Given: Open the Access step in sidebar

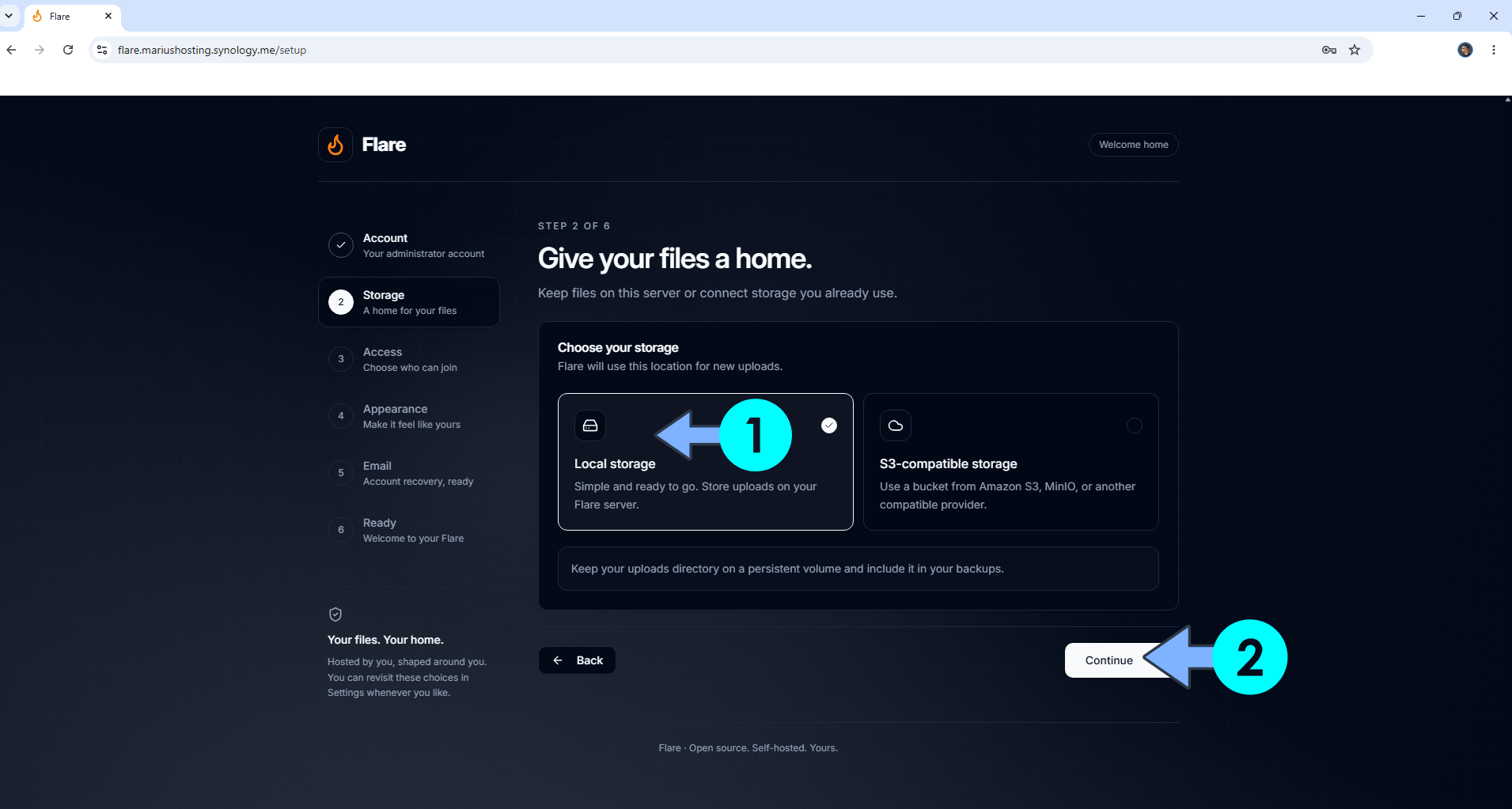Looking at the screenshot, I should 409,359.
